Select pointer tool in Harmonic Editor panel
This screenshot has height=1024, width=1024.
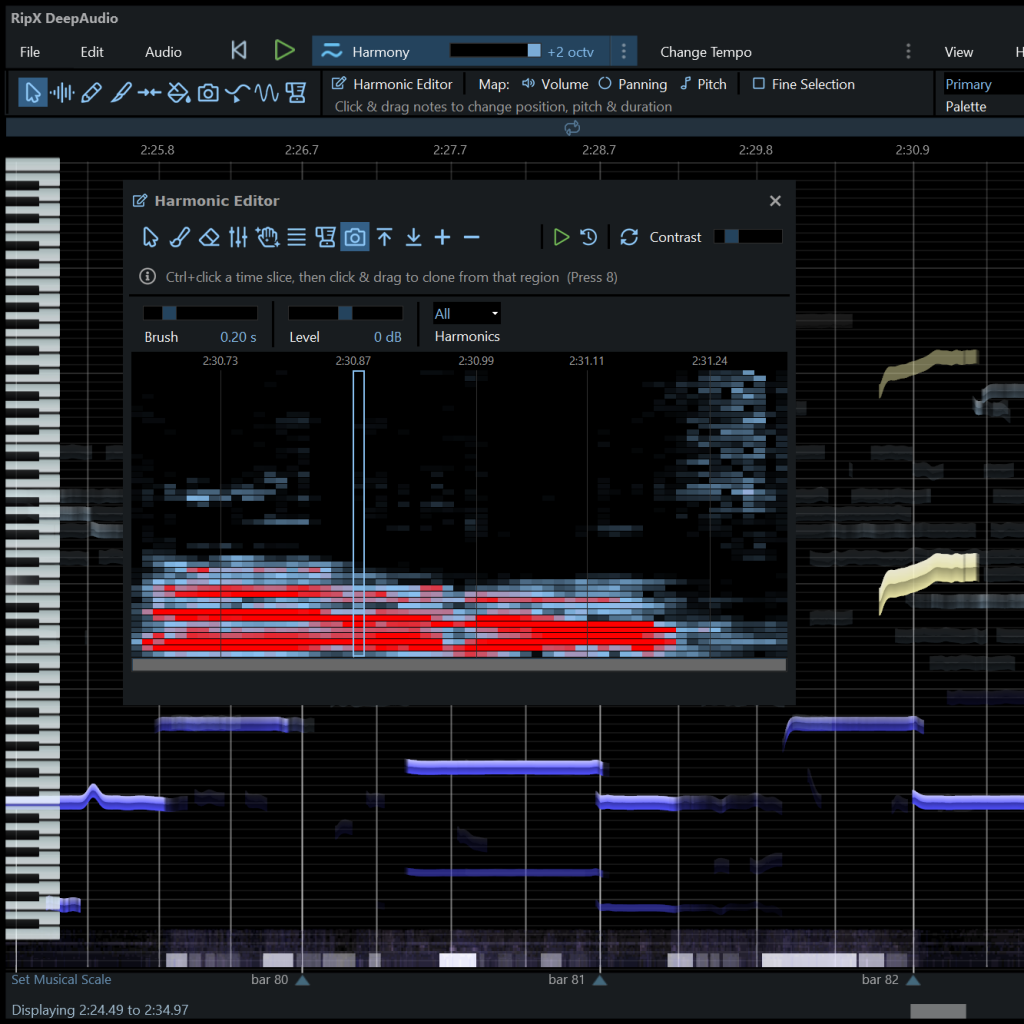pos(150,237)
